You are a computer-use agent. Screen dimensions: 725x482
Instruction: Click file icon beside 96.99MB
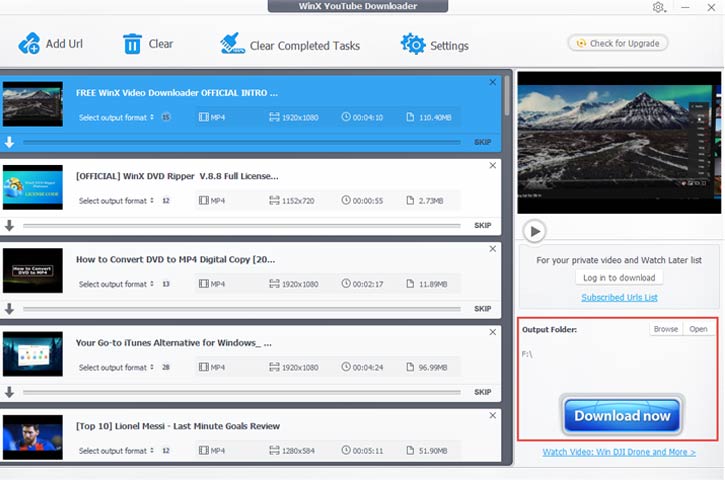tap(410, 367)
